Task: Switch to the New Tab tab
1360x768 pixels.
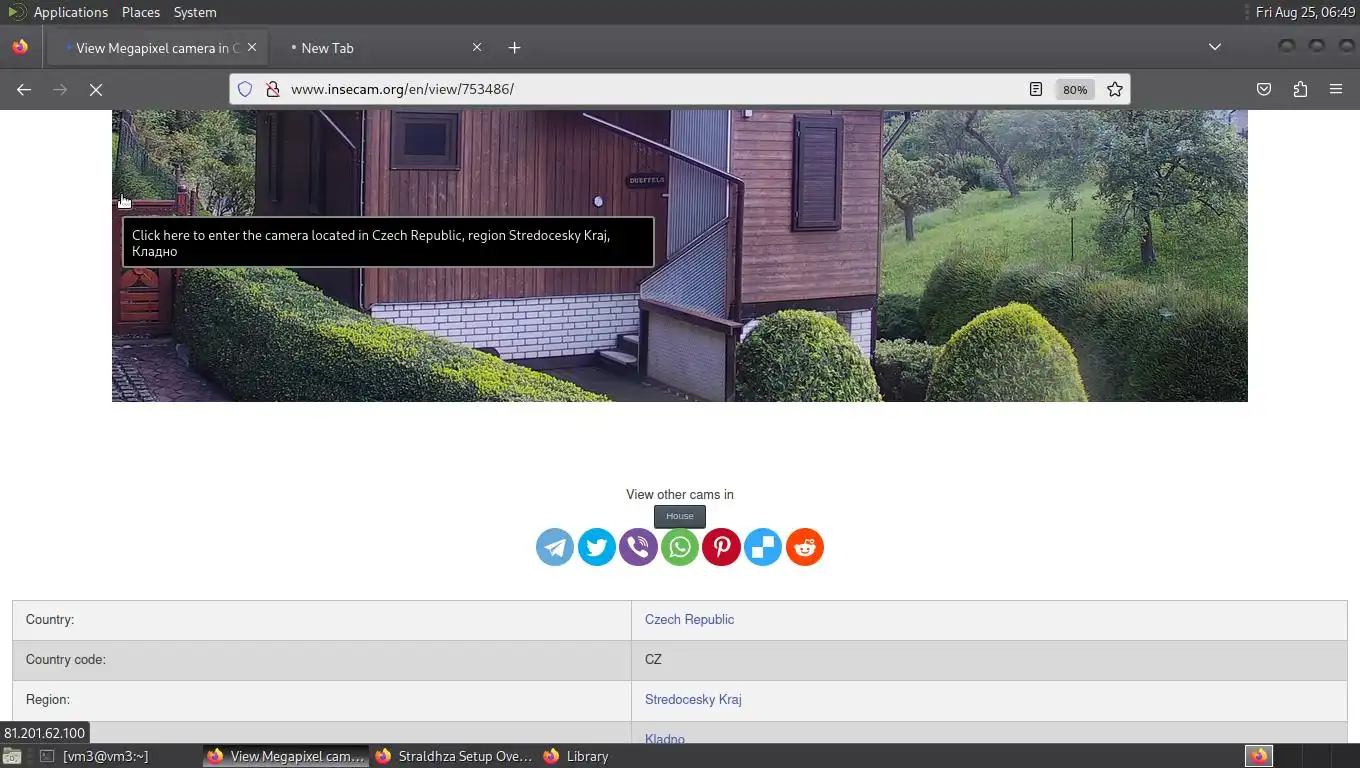Action: (380, 47)
